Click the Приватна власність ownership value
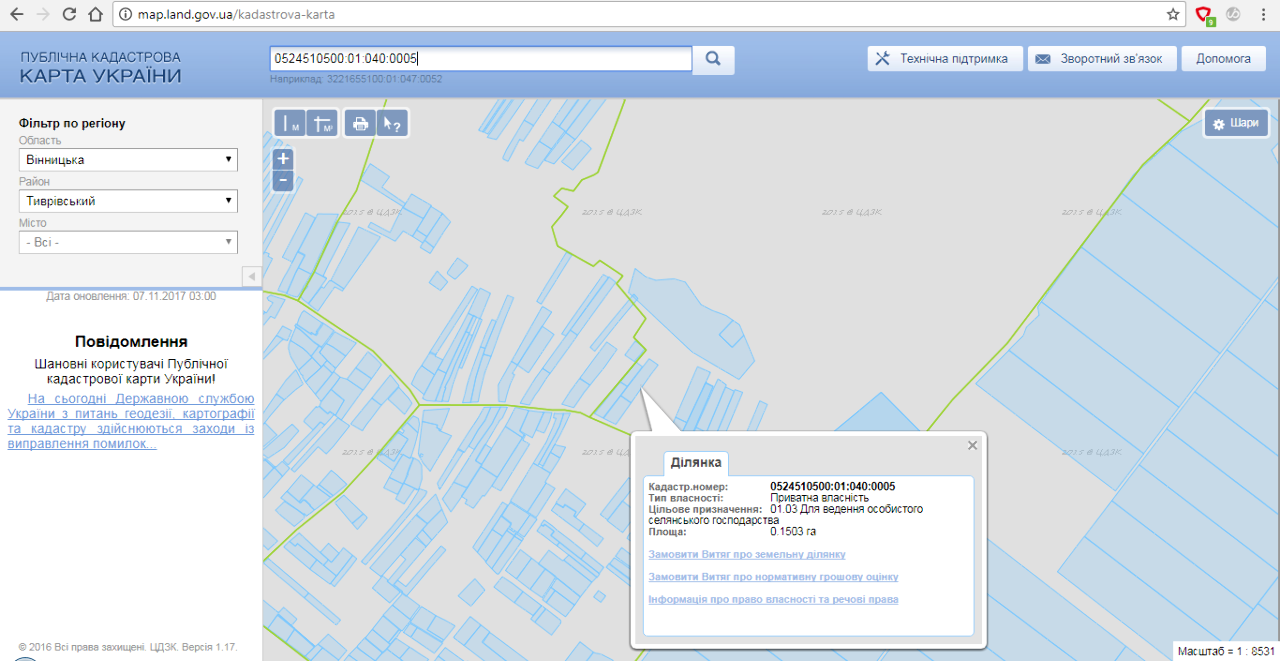 coord(819,497)
